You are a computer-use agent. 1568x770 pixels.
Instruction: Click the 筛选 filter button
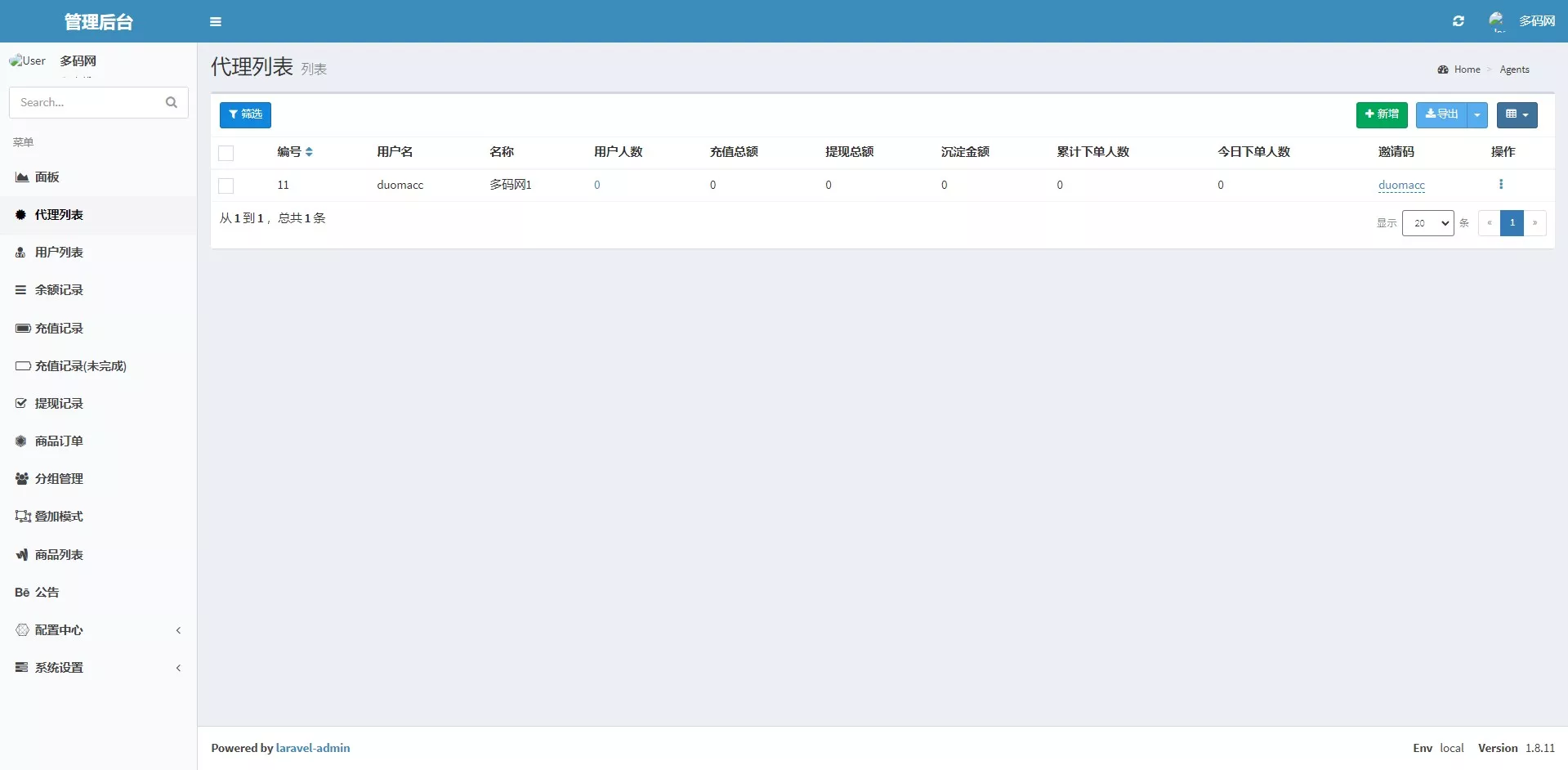[245, 114]
